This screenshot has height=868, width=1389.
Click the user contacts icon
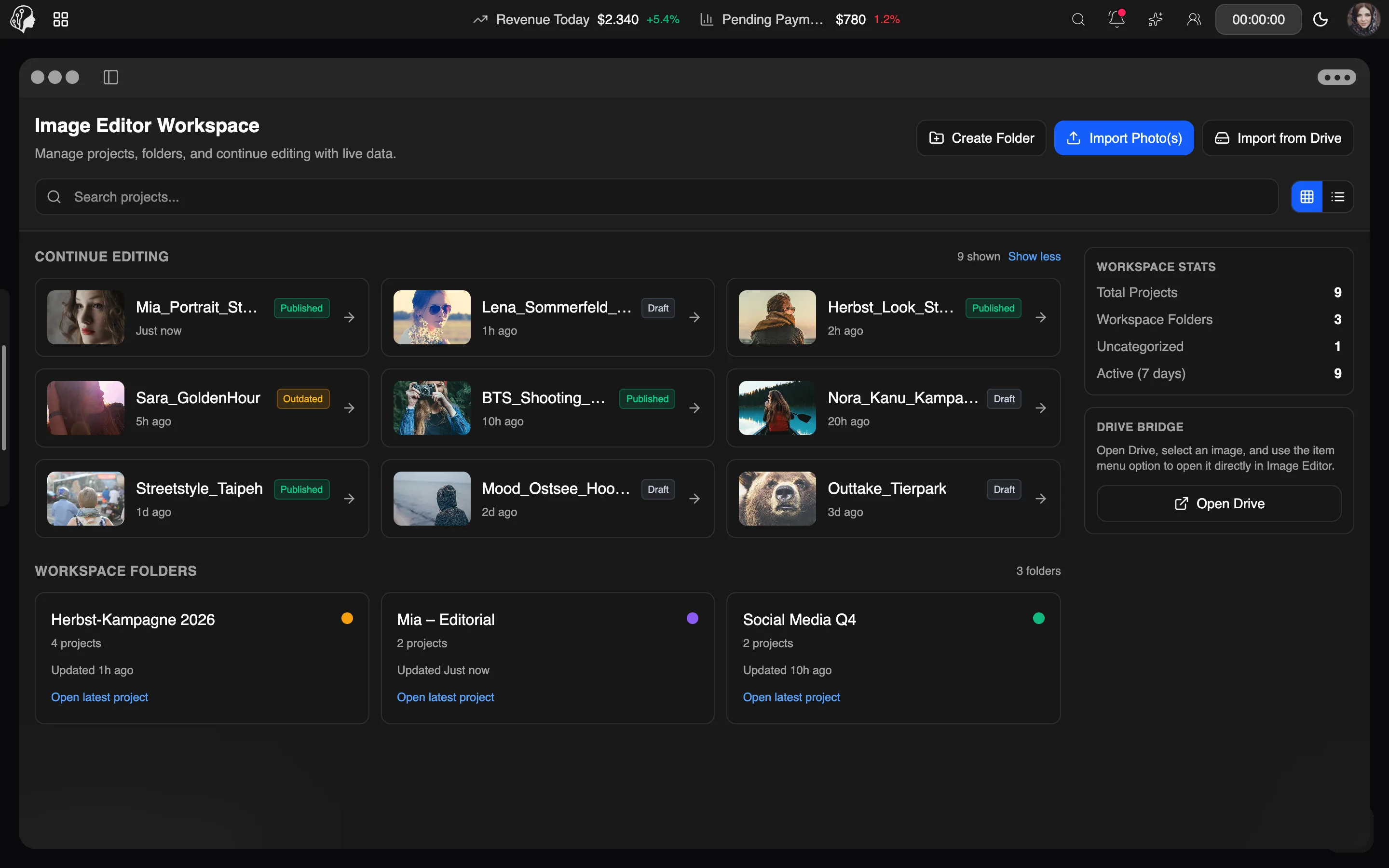pos(1194,19)
